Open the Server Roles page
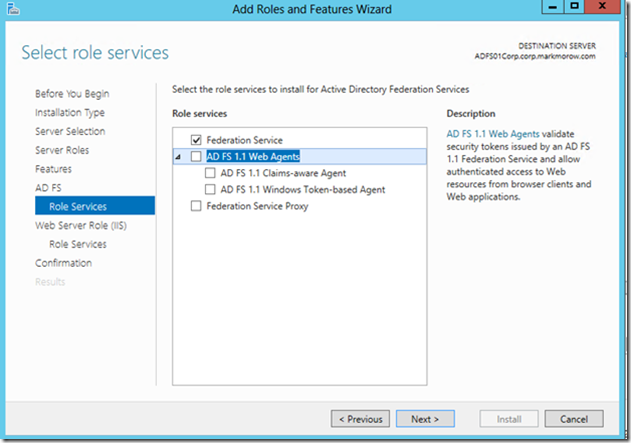631x443 pixels. pos(62,150)
